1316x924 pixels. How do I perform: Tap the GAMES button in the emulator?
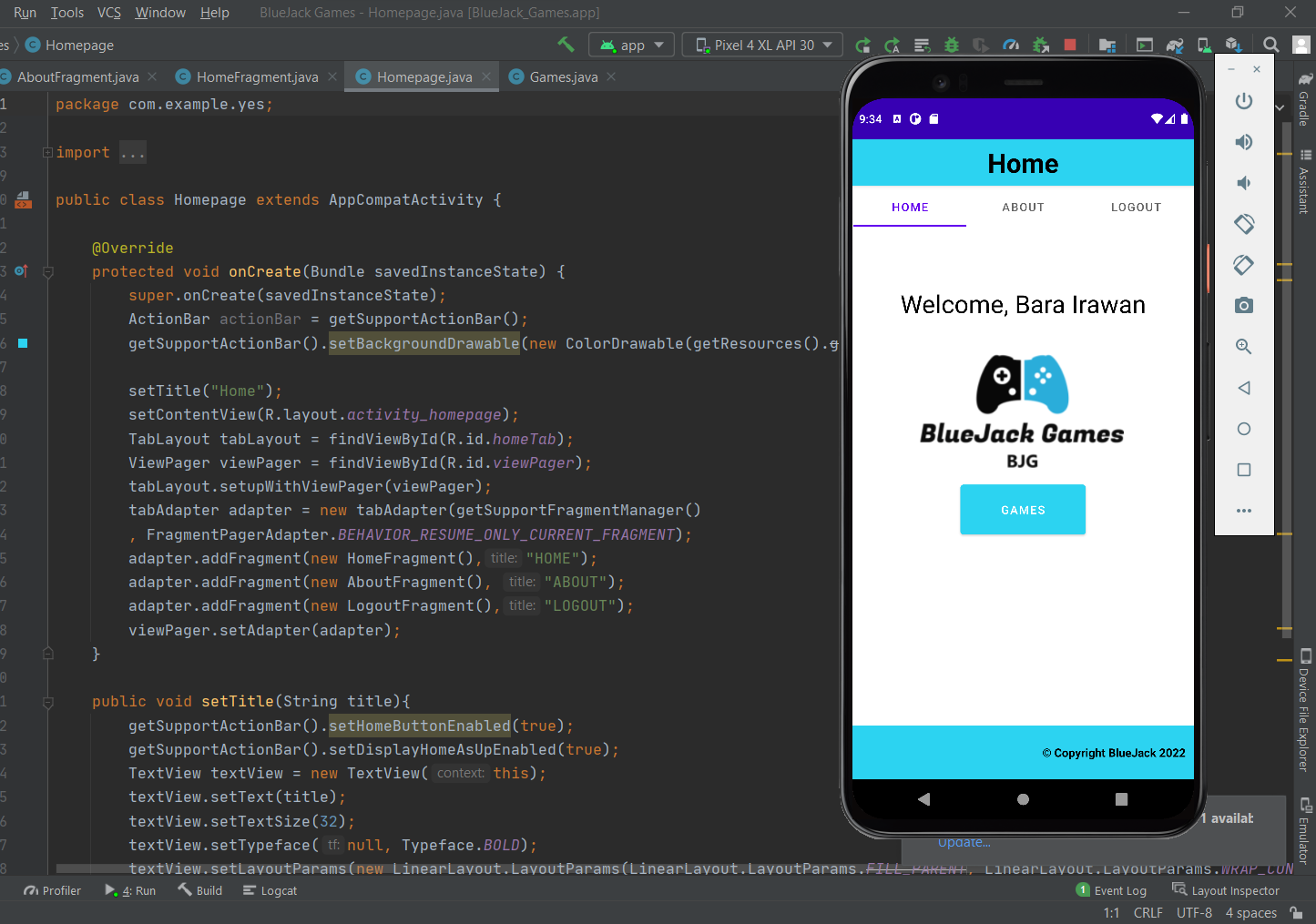click(1023, 510)
